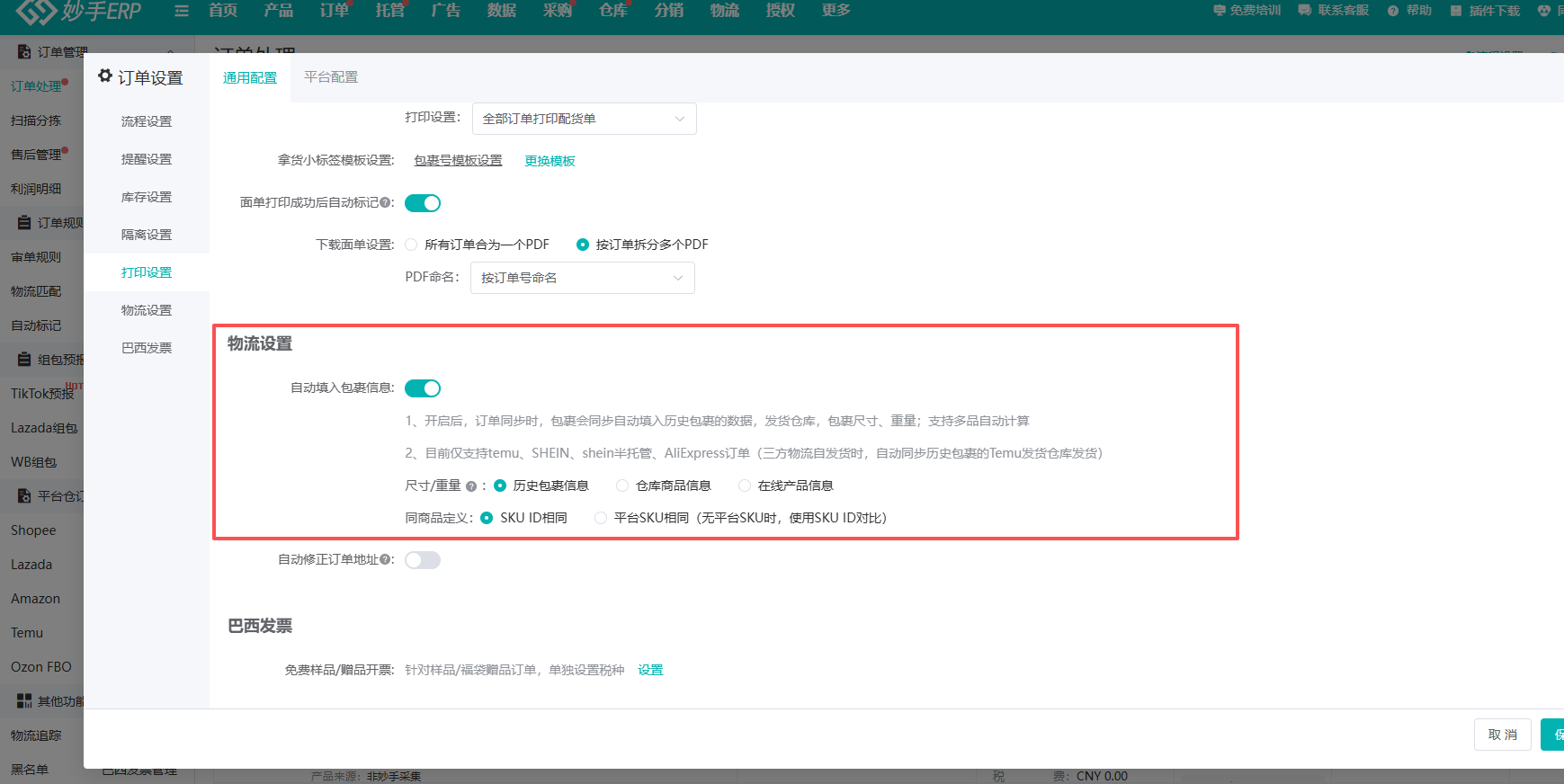Image resolution: width=1564 pixels, height=784 pixels.
Task: Click the 订单规则 sidebar section icon
Action: coord(24,222)
